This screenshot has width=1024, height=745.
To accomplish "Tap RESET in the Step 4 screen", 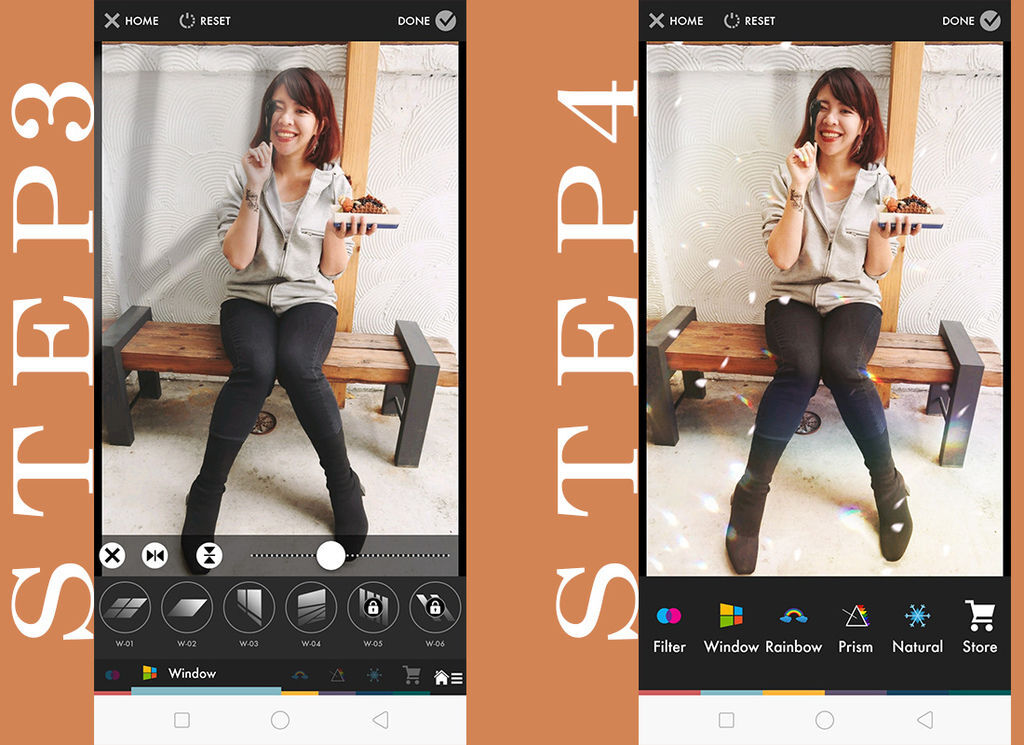I will [750, 21].
